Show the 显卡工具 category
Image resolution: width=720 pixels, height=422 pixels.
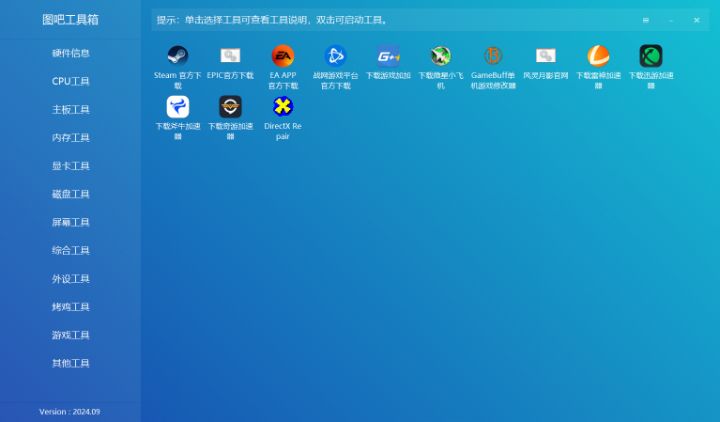tap(70, 166)
